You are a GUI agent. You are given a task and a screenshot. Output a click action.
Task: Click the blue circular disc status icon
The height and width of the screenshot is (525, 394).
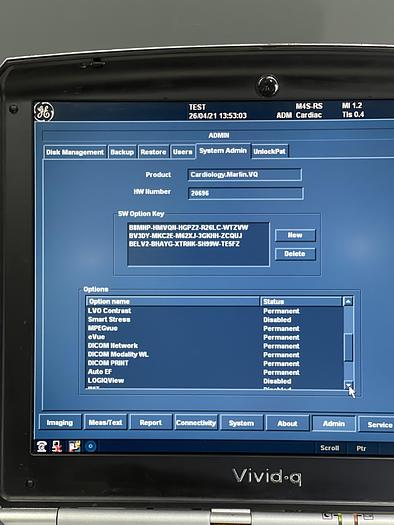point(90,446)
